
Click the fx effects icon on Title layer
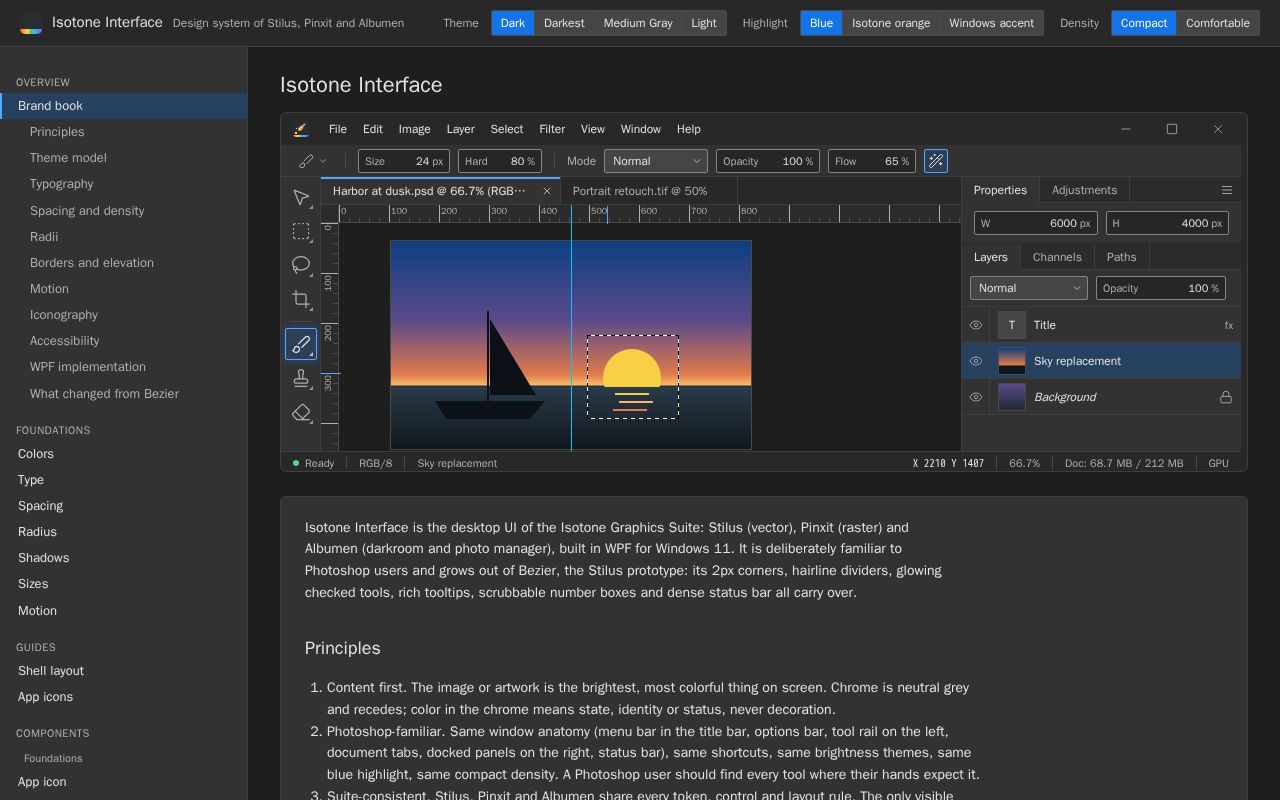[x=1229, y=325]
